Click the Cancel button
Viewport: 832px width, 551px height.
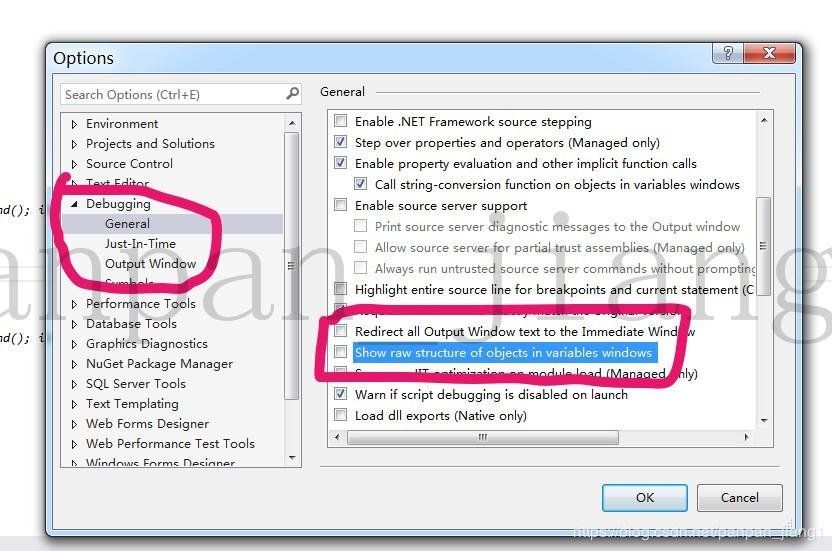[739, 497]
